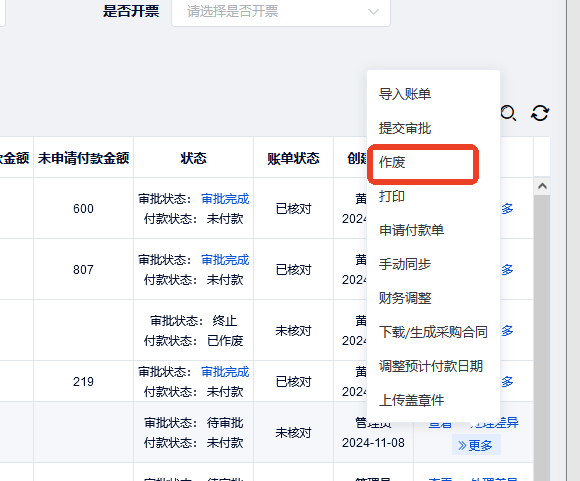Image resolution: width=580 pixels, height=481 pixels.
Task: Click 审批完成 link in the 600 row
Action: (x=225, y=199)
